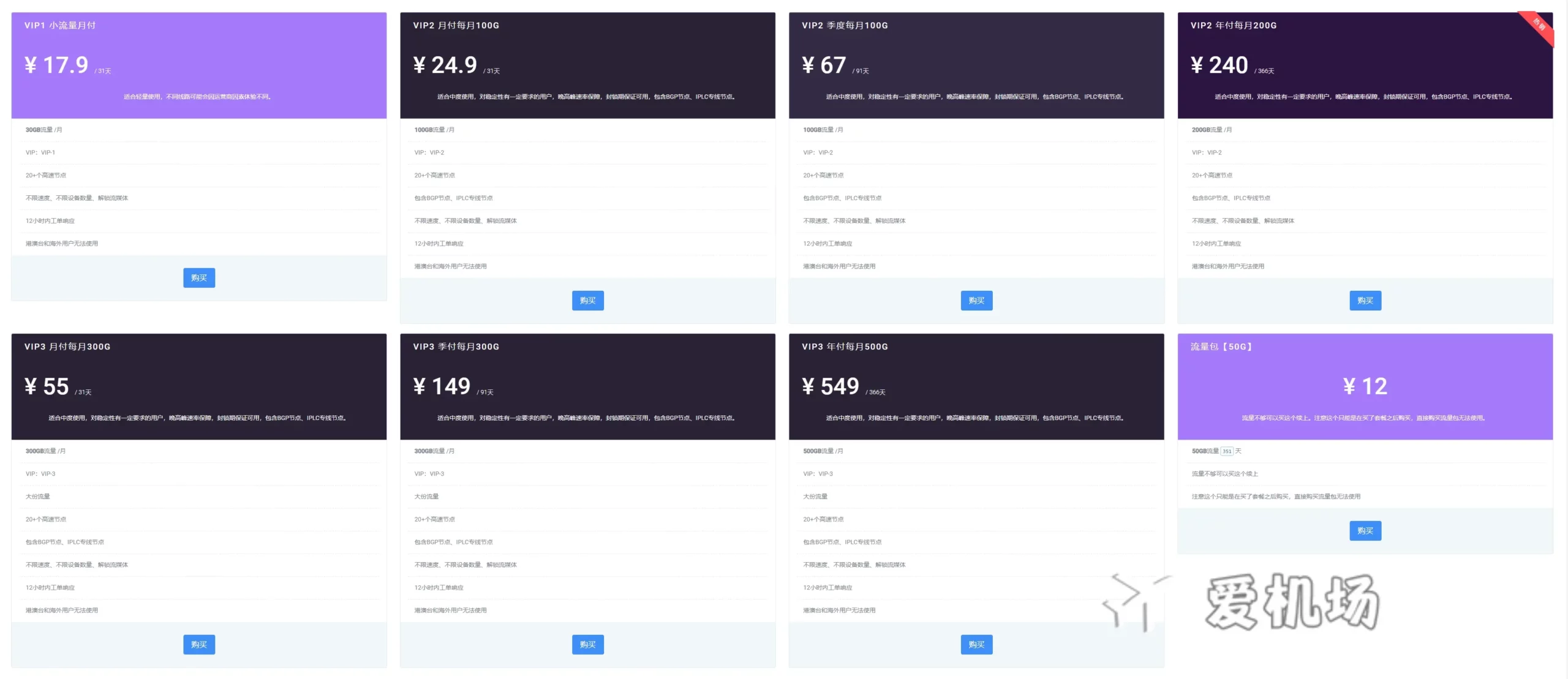Click 港澳台和海外用户无法使用 row in VIP3 季付 card
The width and height of the screenshot is (1568, 679).
click(587, 610)
